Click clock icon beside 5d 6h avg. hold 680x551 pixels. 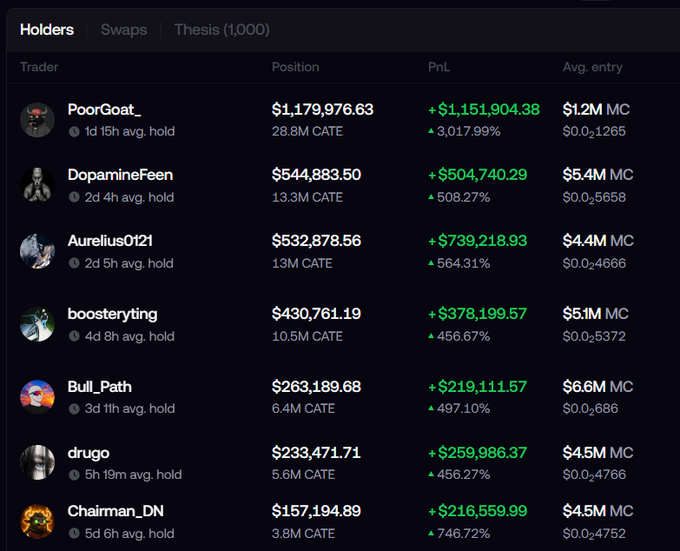pyautogui.click(x=74, y=534)
